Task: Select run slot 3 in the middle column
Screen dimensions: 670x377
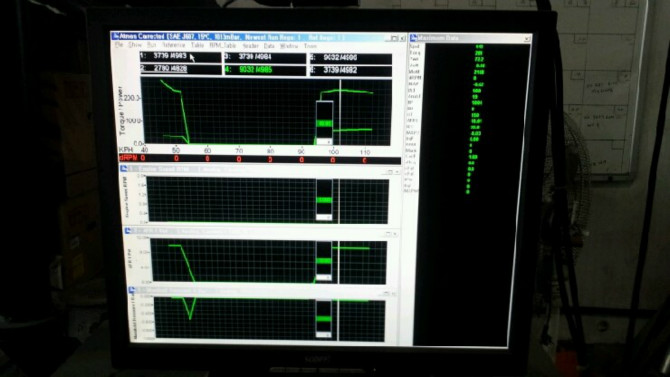Action: (265, 57)
